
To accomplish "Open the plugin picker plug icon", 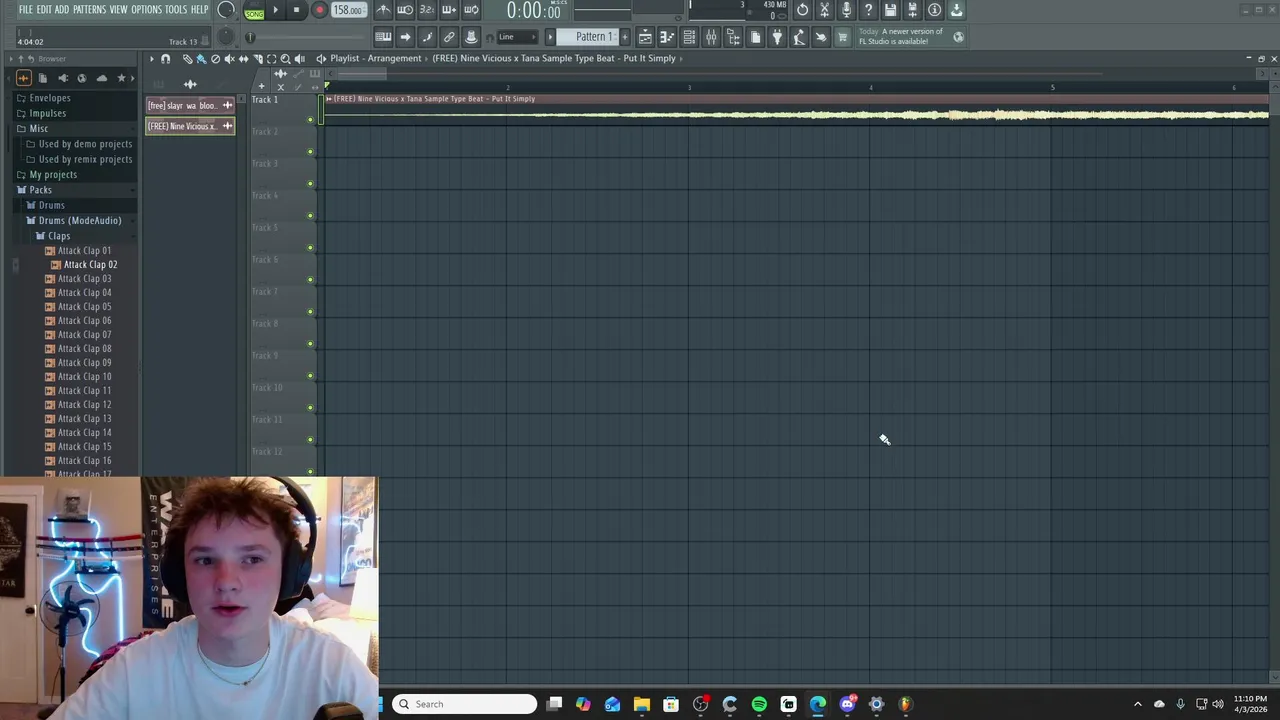I will tap(777, 37).
